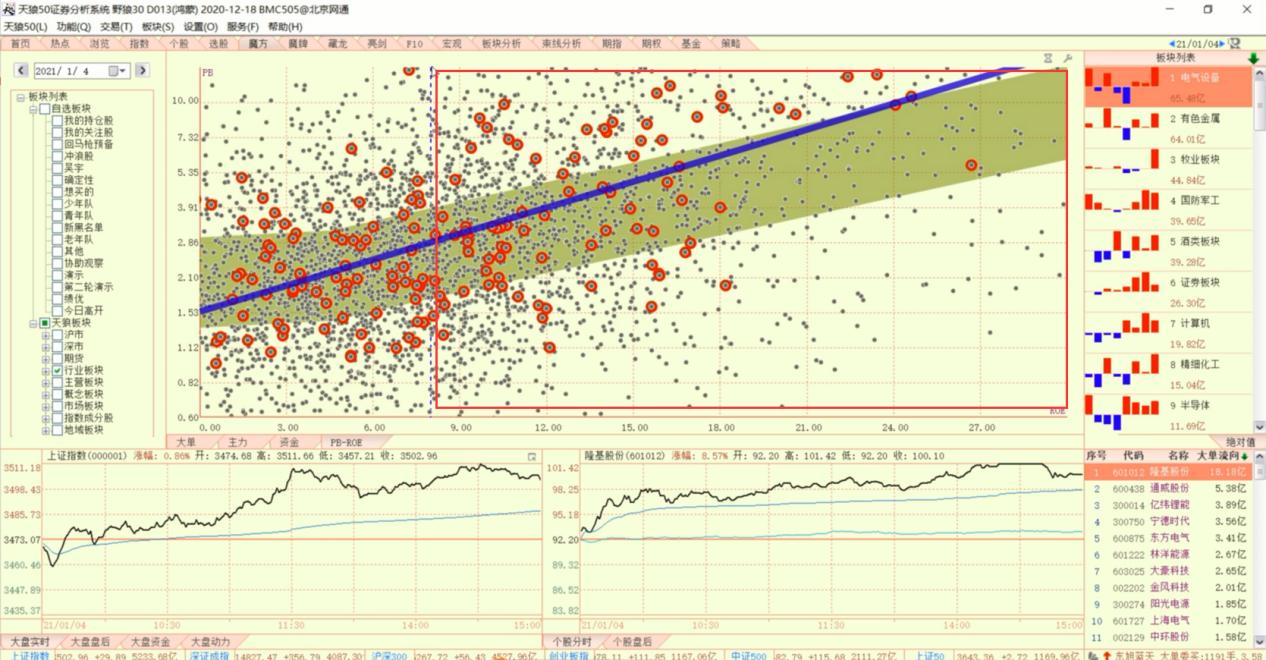Select the 通威股份 stock row
The image size is (1266, 660).
[1168, 488]
